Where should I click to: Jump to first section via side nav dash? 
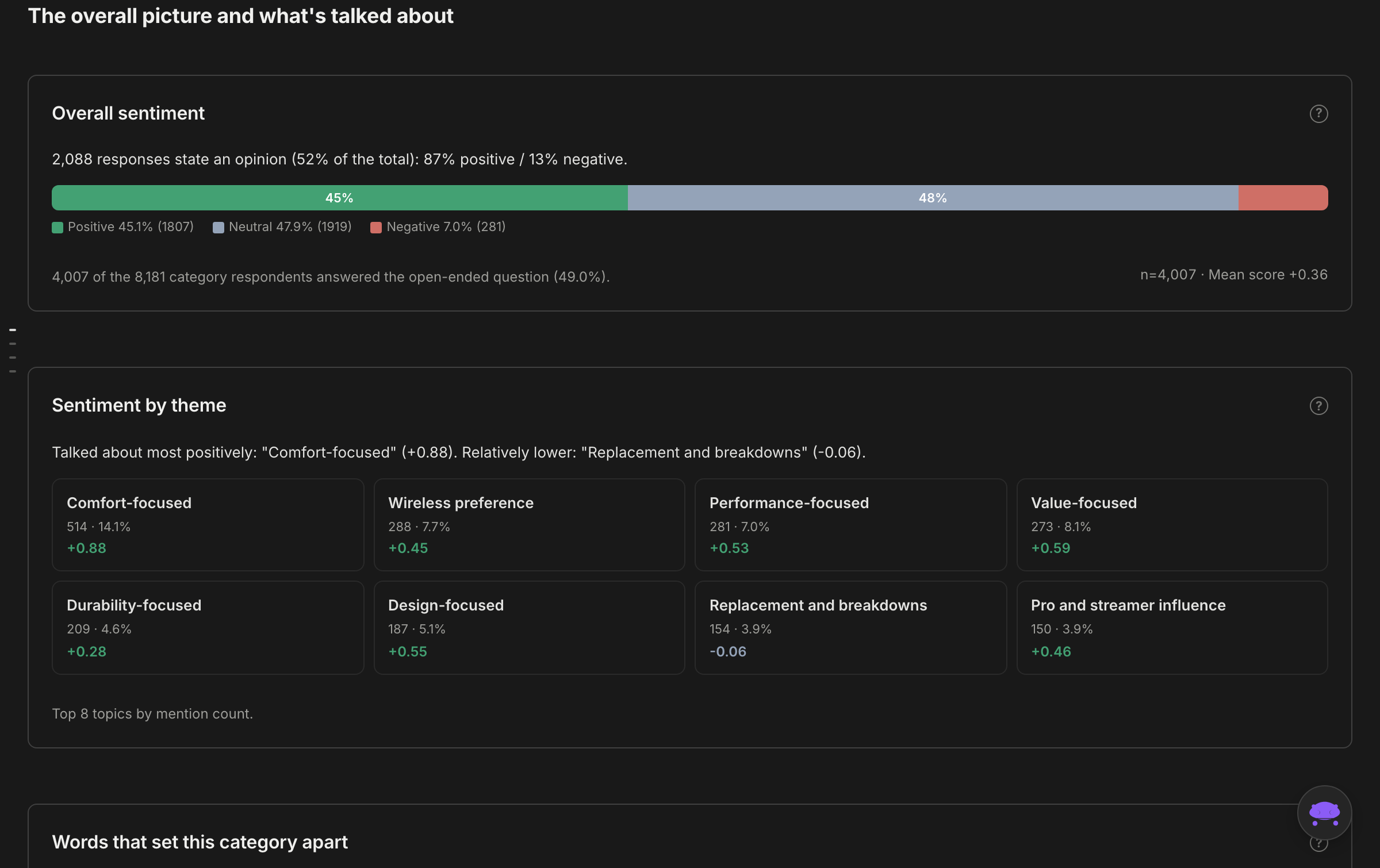pos(13,330)
